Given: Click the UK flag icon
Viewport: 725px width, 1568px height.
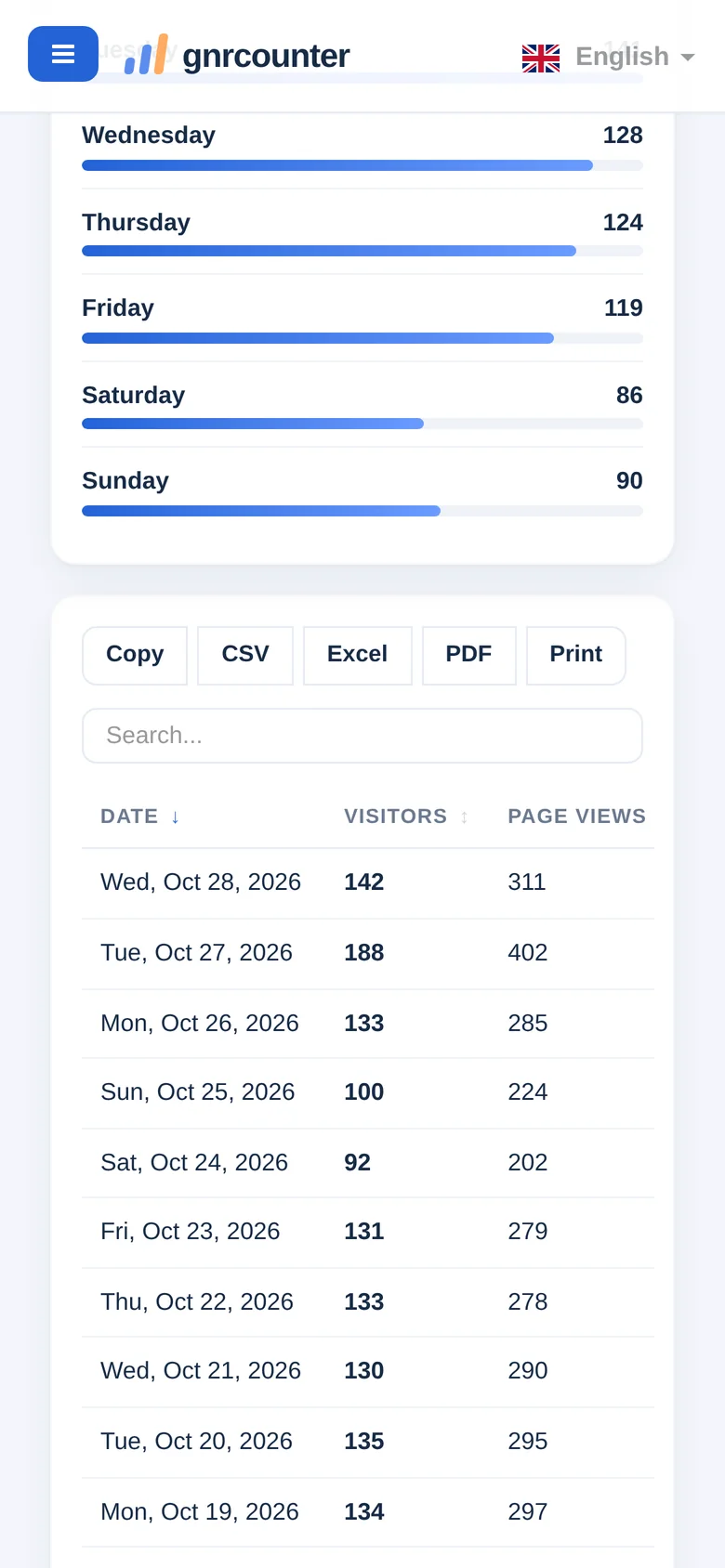Looking at the screenshot, I should tap(541, 58).
